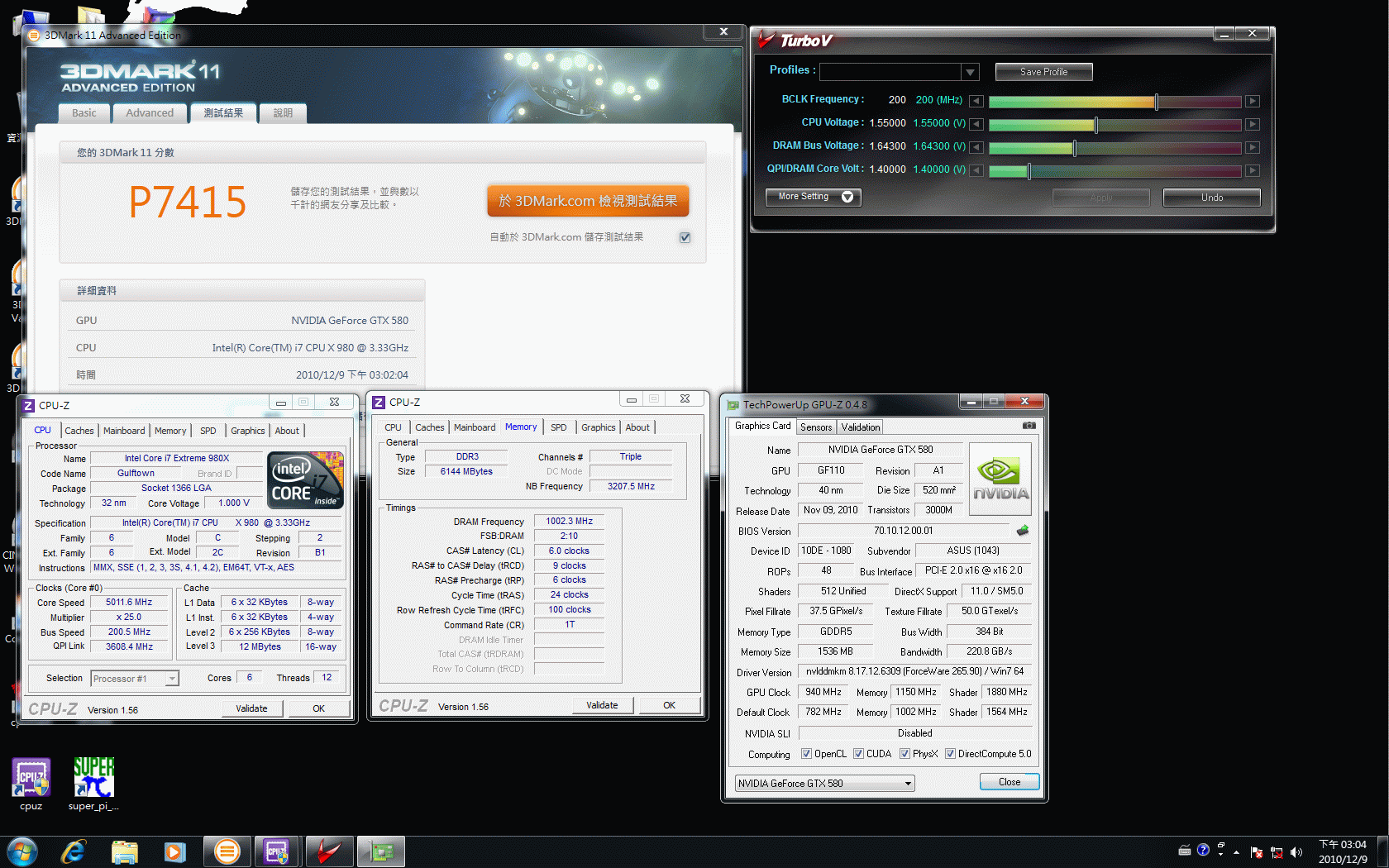The image size is (1389, 868).
Task: Launch Internet Explorer from taskbar
Action: point(74,851)
